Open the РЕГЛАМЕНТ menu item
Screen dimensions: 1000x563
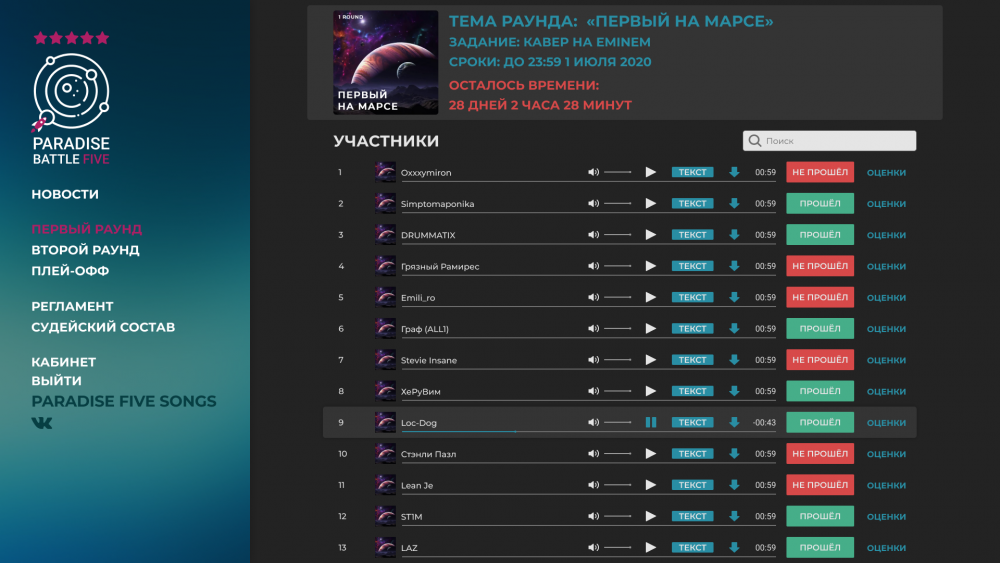(x=72, y=306)
